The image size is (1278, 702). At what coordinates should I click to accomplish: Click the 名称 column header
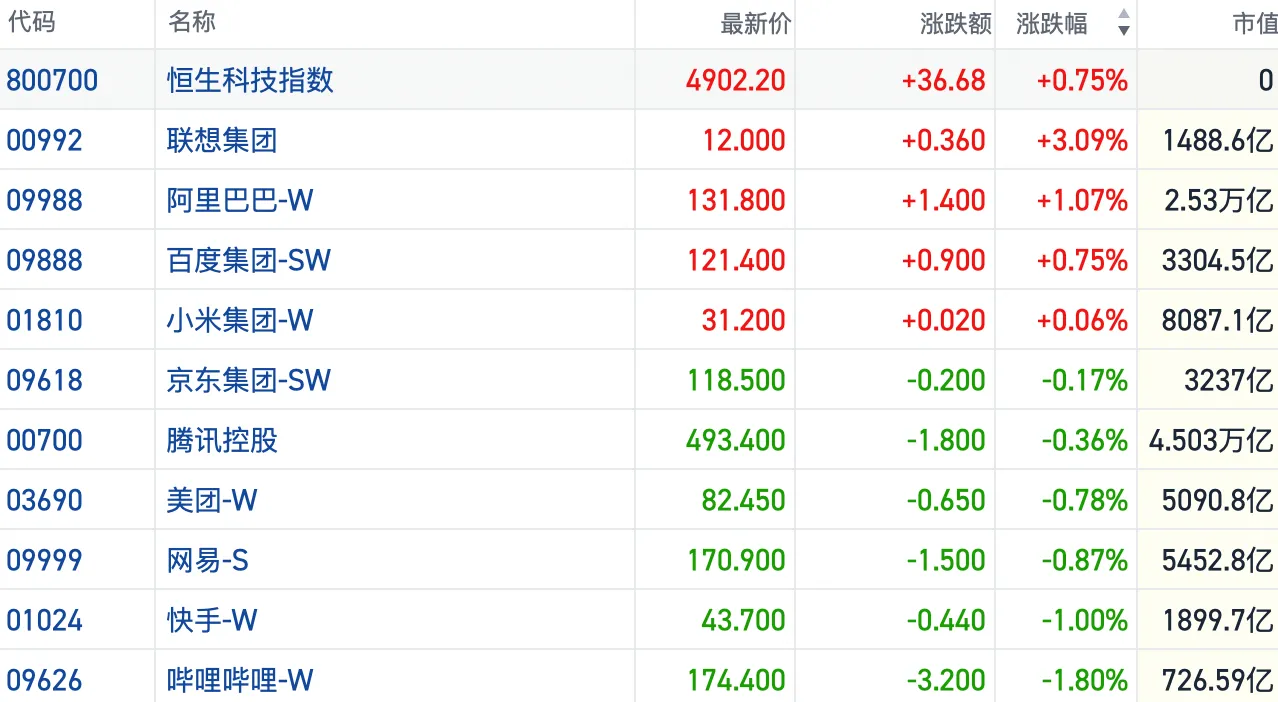(x=192, y=22)
